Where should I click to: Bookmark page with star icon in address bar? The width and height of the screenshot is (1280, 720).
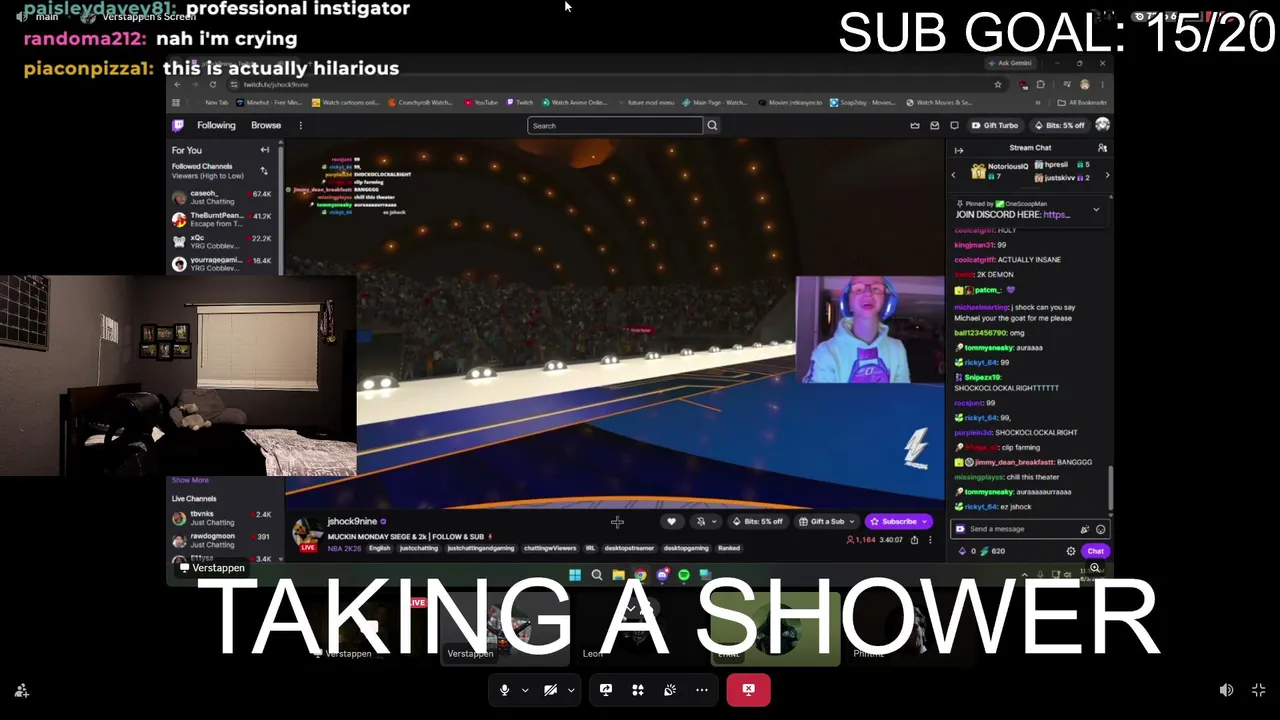pyautogui.click(x=998, y=85)
